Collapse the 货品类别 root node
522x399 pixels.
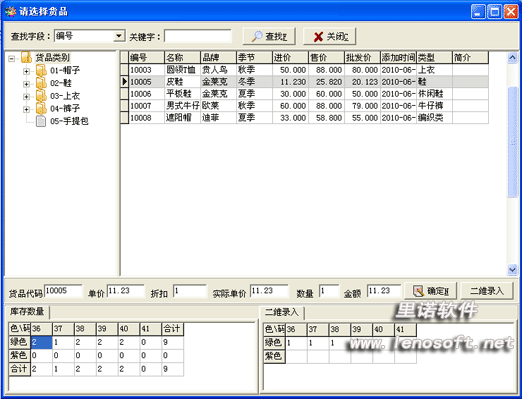pyautogui.click(x=12, y=59)
